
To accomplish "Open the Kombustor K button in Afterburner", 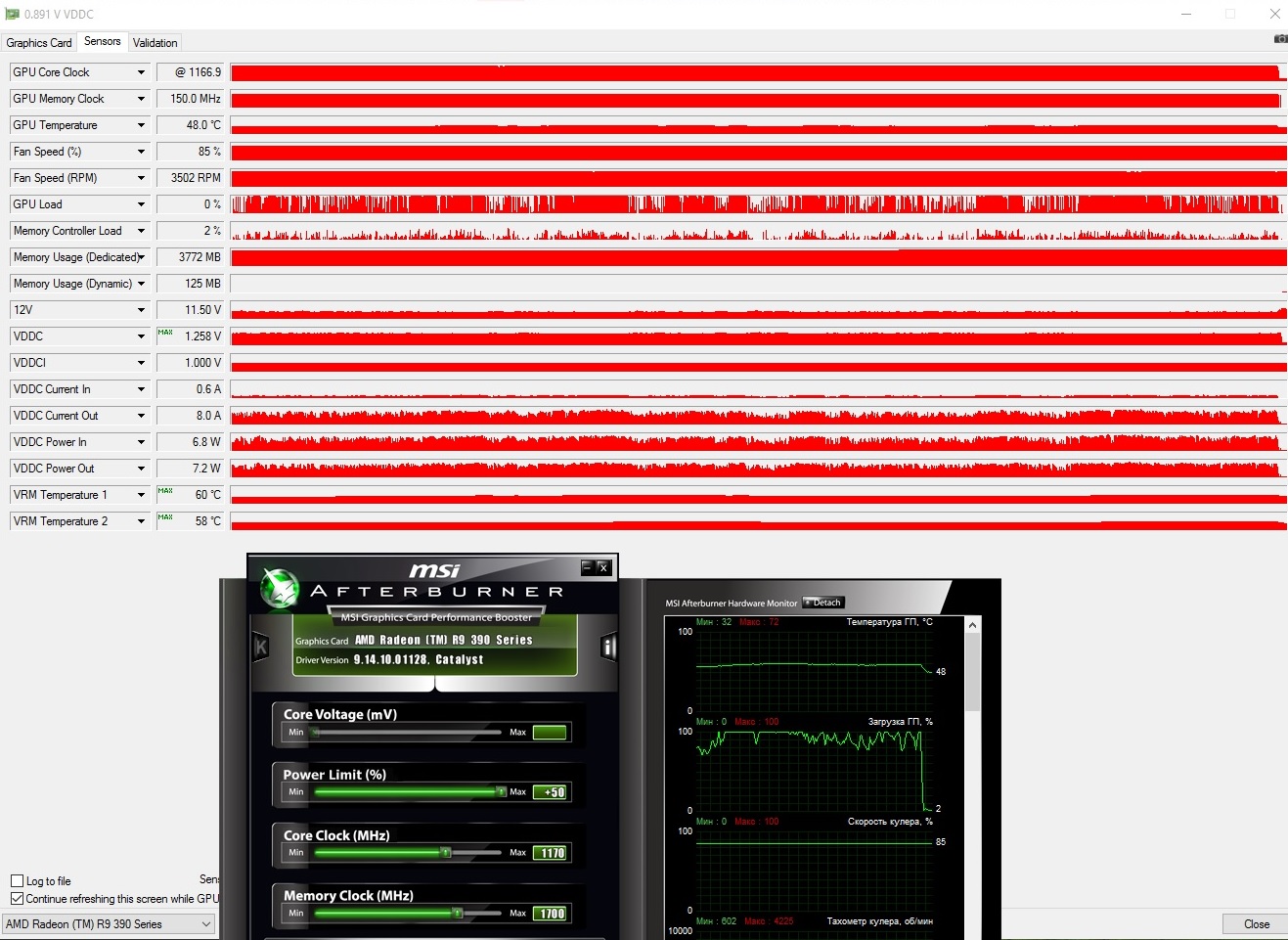I will tap(261, 647).
